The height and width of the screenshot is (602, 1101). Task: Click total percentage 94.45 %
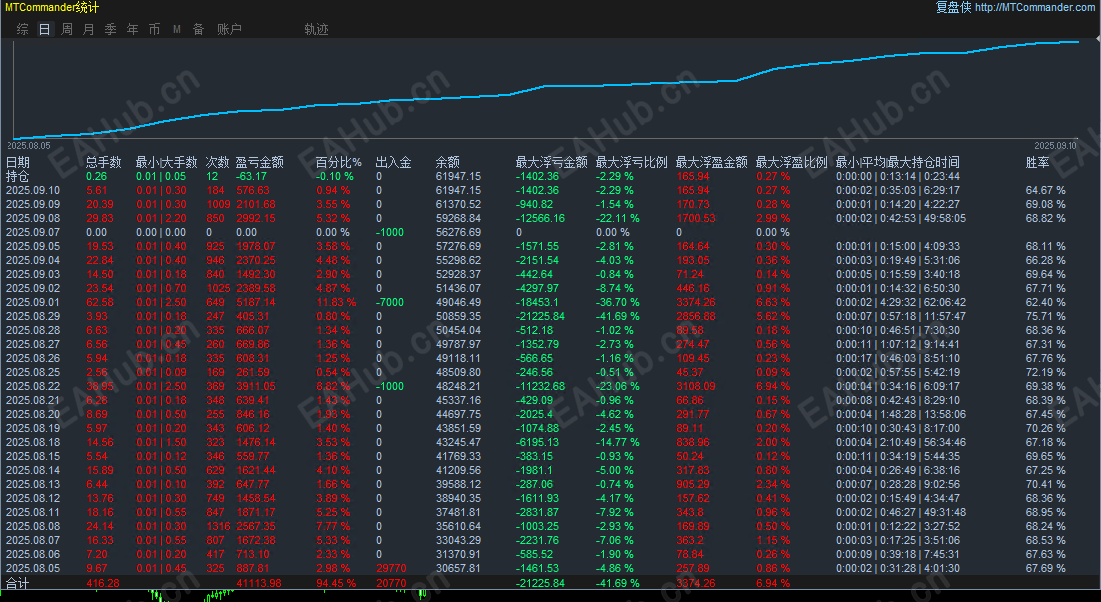click(x=336, y=583)
